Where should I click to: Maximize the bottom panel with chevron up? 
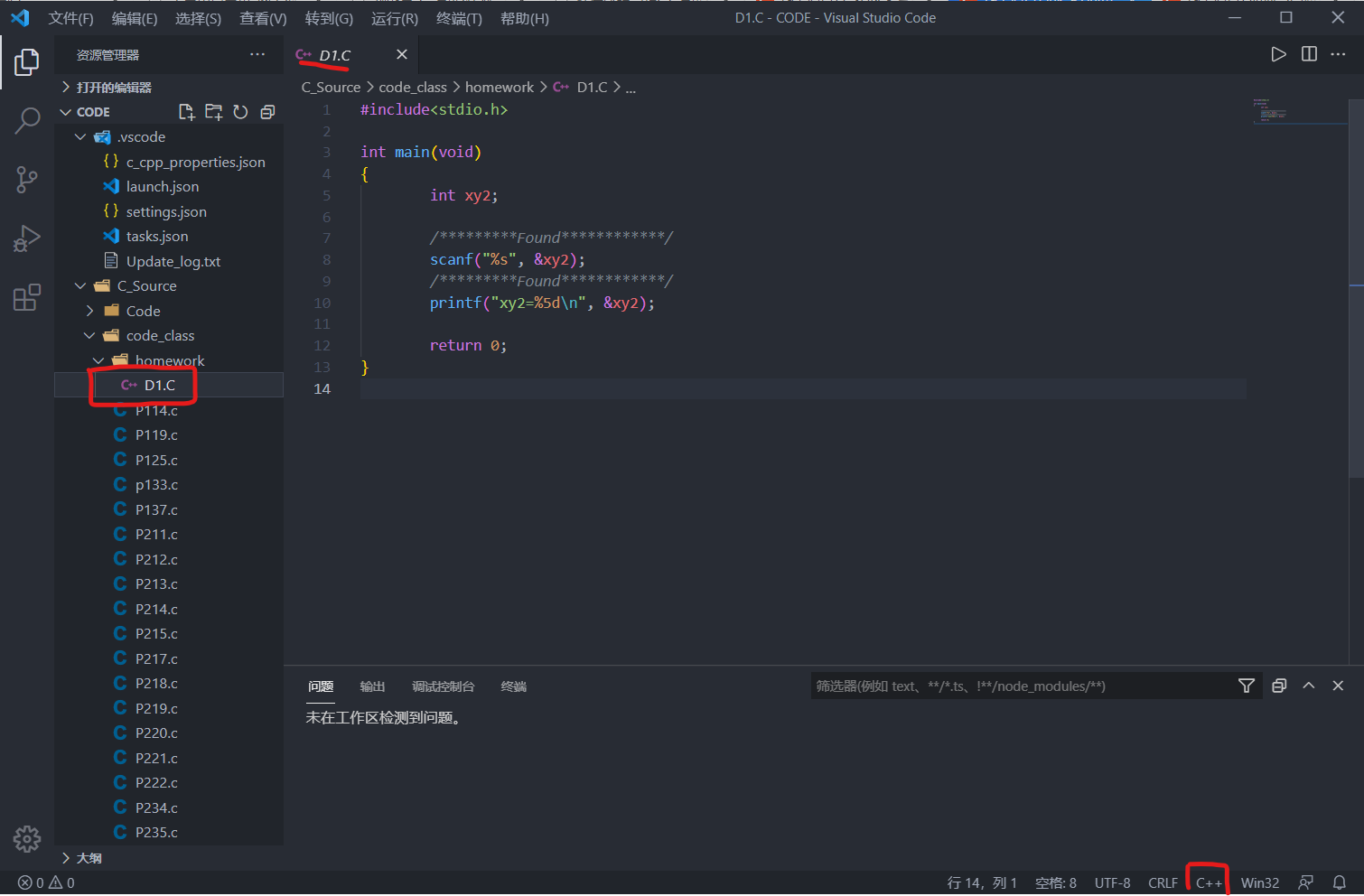point(1309,686)
